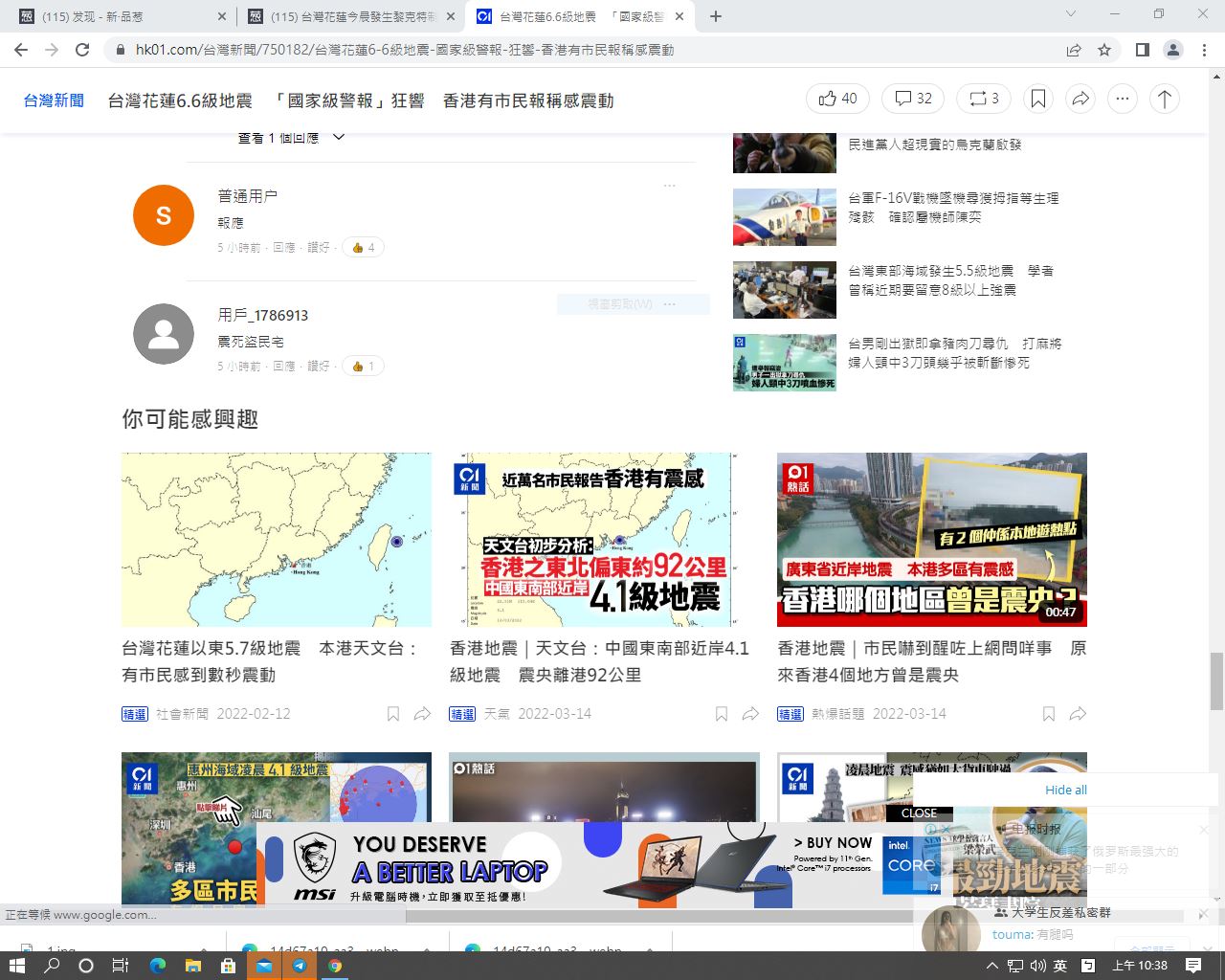Share the article with the header arrow icon
Image resolution: width=1225 pixels, height=980 pixels.
[x=1080, y=99]
